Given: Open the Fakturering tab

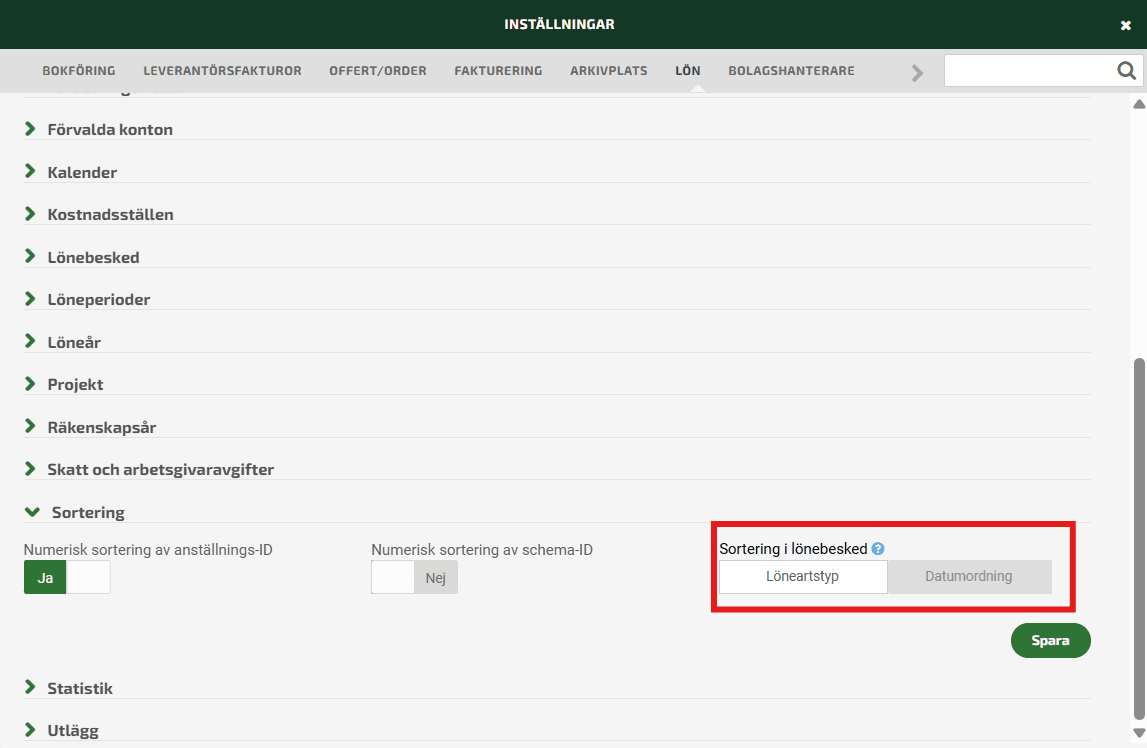Looking at the screenshot, I should (x=498, y=71).
